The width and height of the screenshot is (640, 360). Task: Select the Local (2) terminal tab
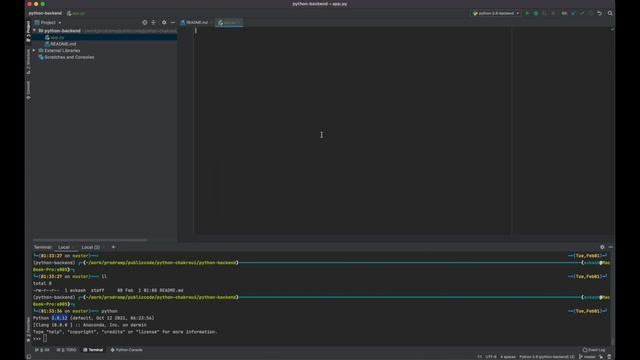coord(91,247)
